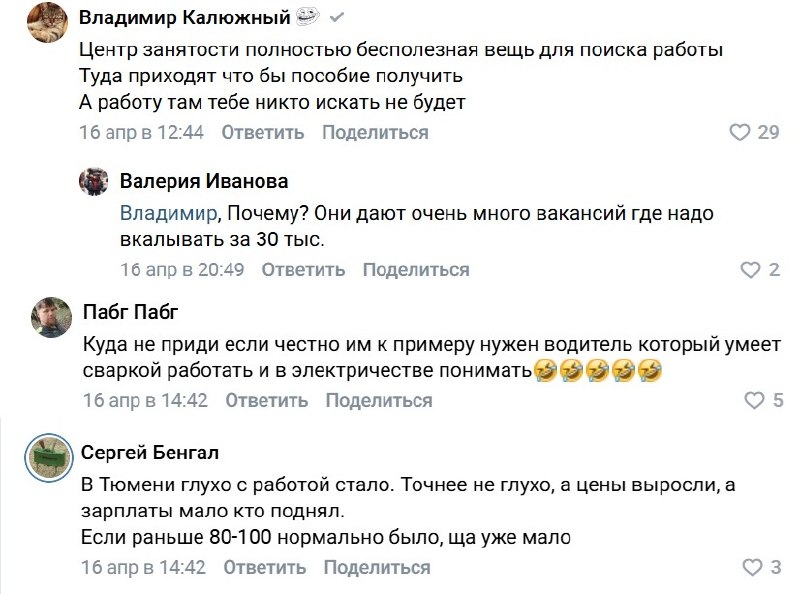Reply to Владимир Калюжный's comment
Viewport: 800px width, 594px height.
tap(262, 132)
